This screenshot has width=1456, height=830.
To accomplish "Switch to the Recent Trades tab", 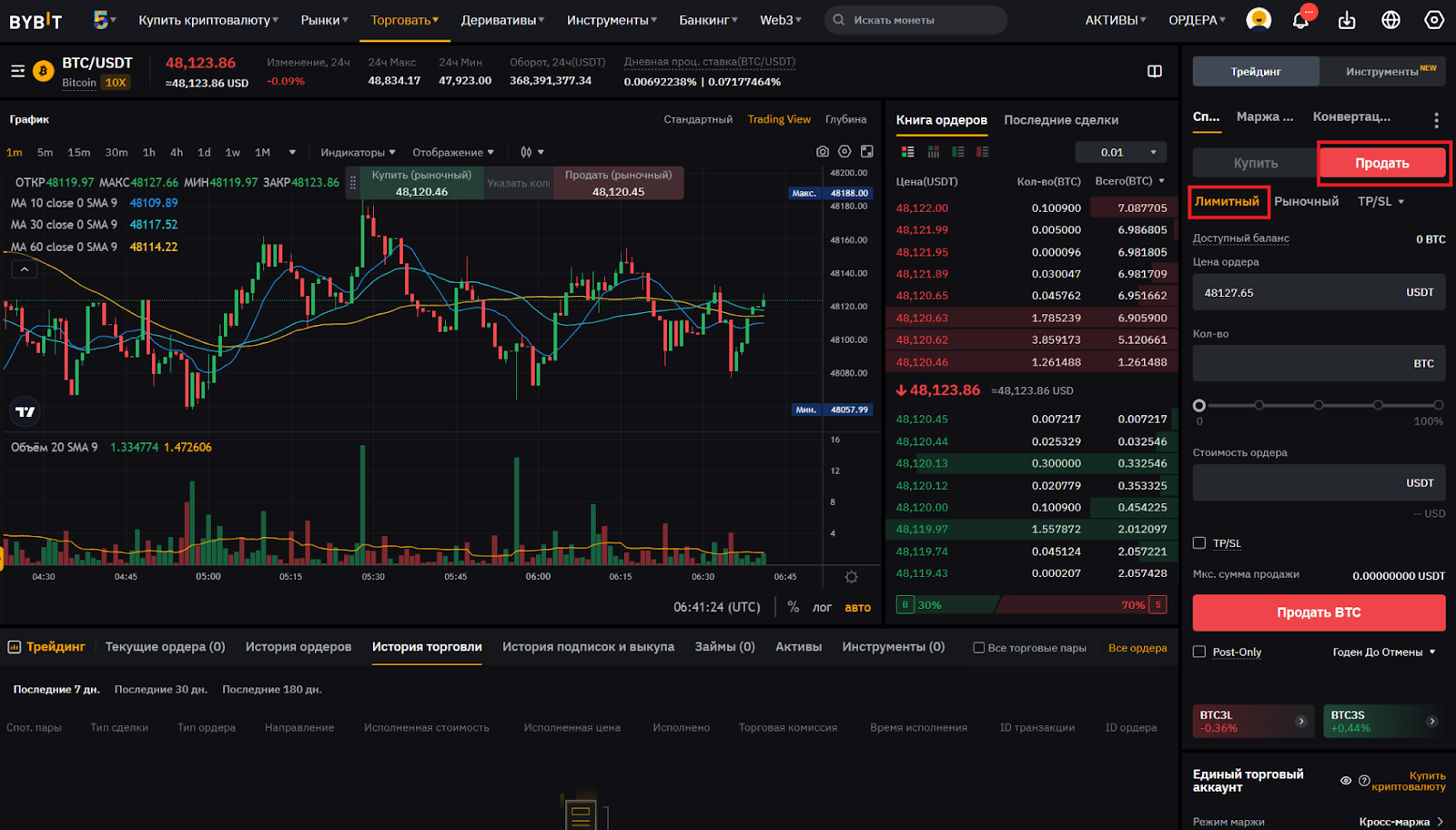I will pyautogui.click(x=1061, y=120).
